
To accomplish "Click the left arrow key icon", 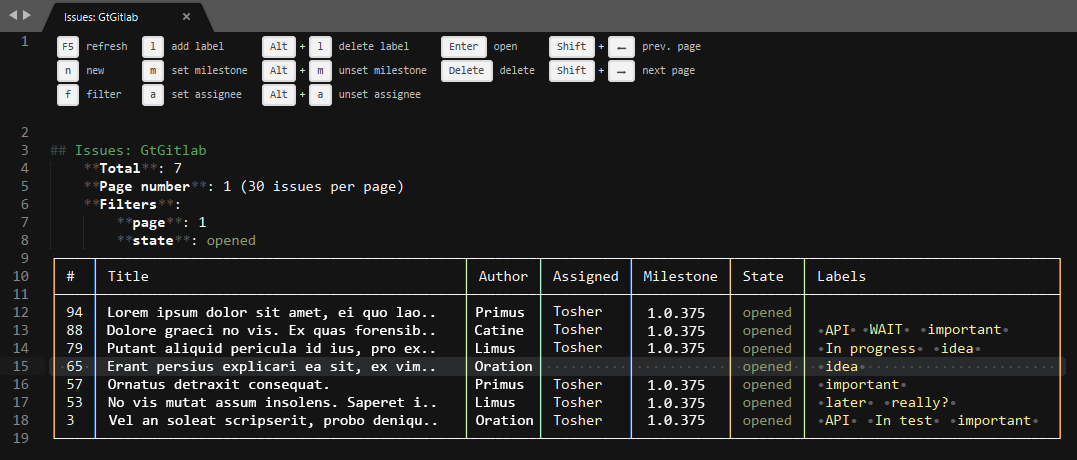I will click(x=621, y=47).
